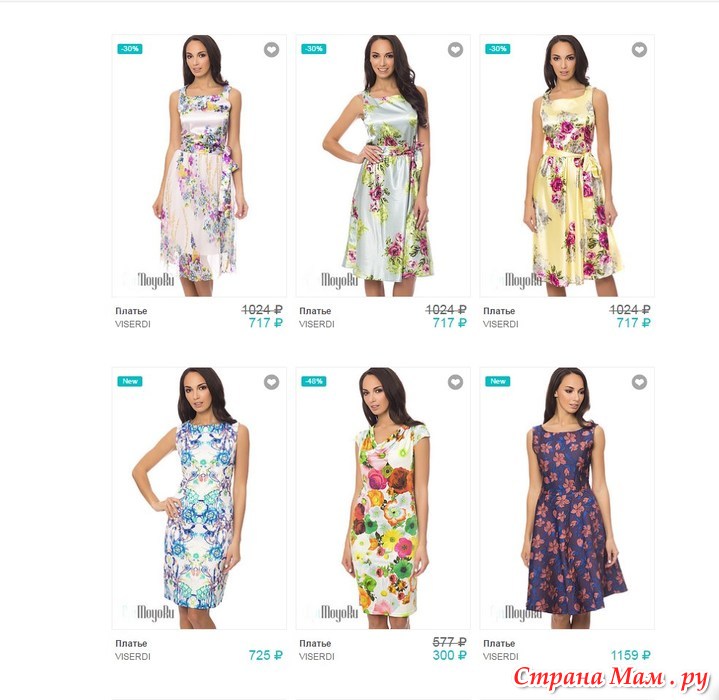
Task: Open the light-blue satin dress photo
Action: 383,165
